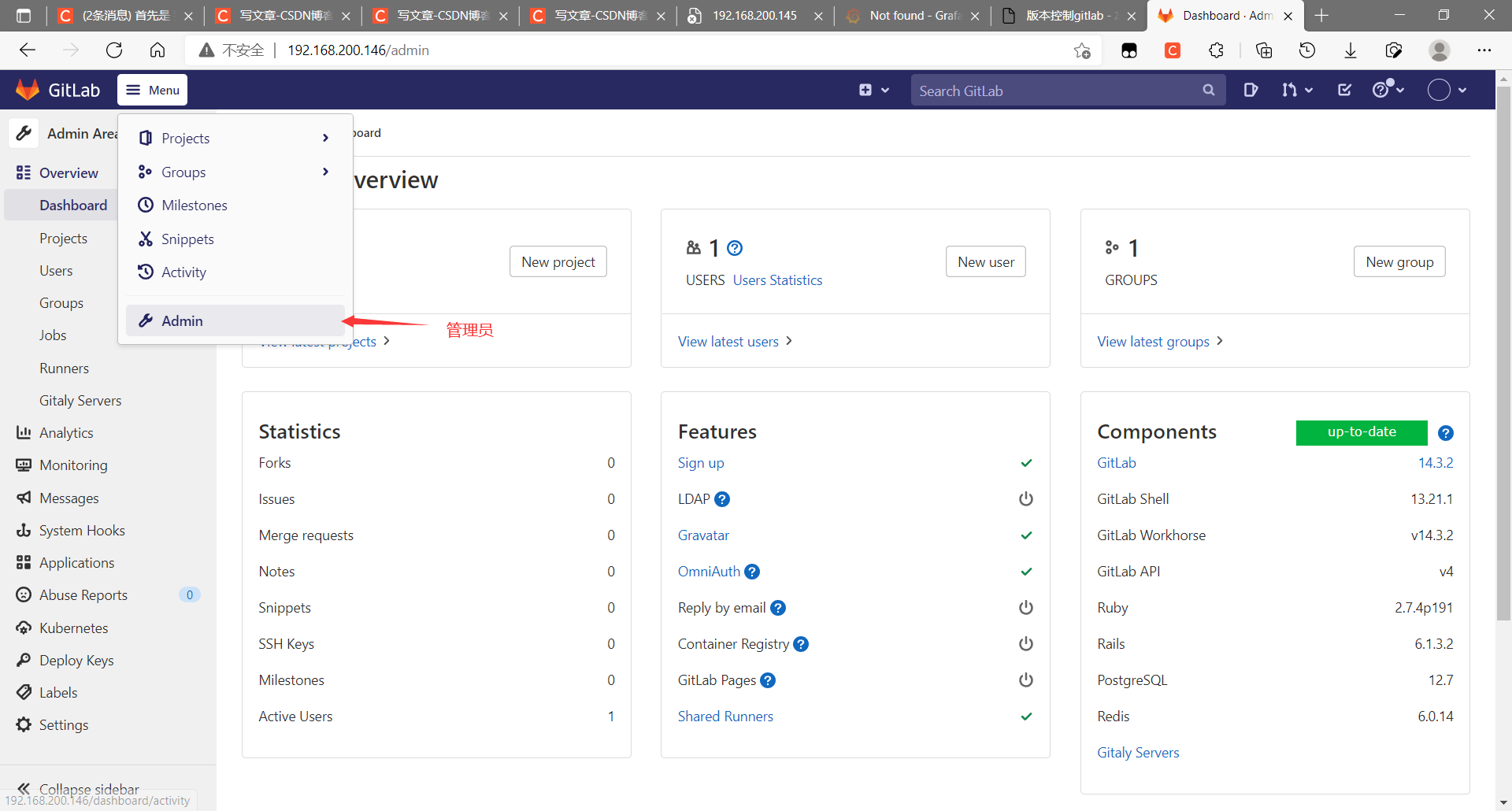The image size is (1512, 811).
Task: Click the Container Registry help icon
Action: pos(801,644)
